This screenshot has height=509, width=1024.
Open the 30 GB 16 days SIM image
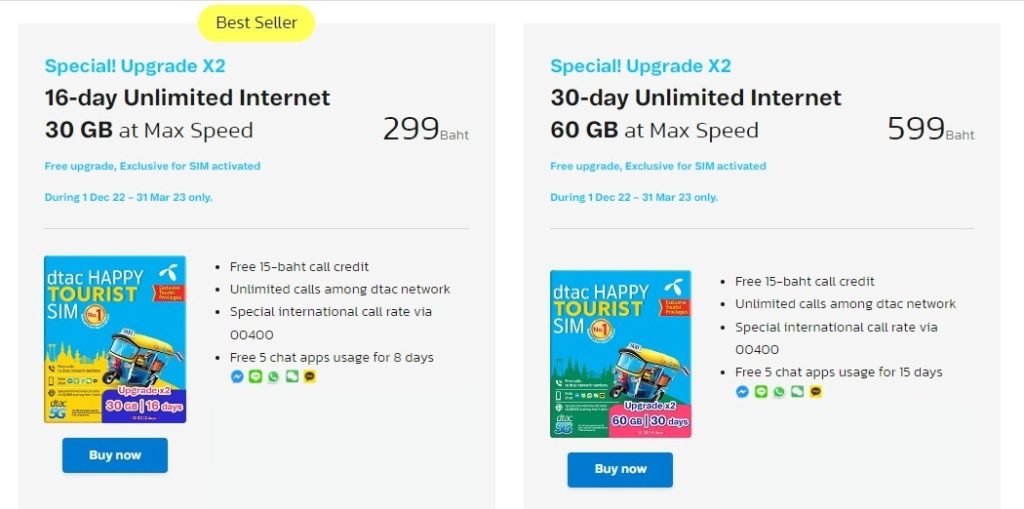[115, 339]
